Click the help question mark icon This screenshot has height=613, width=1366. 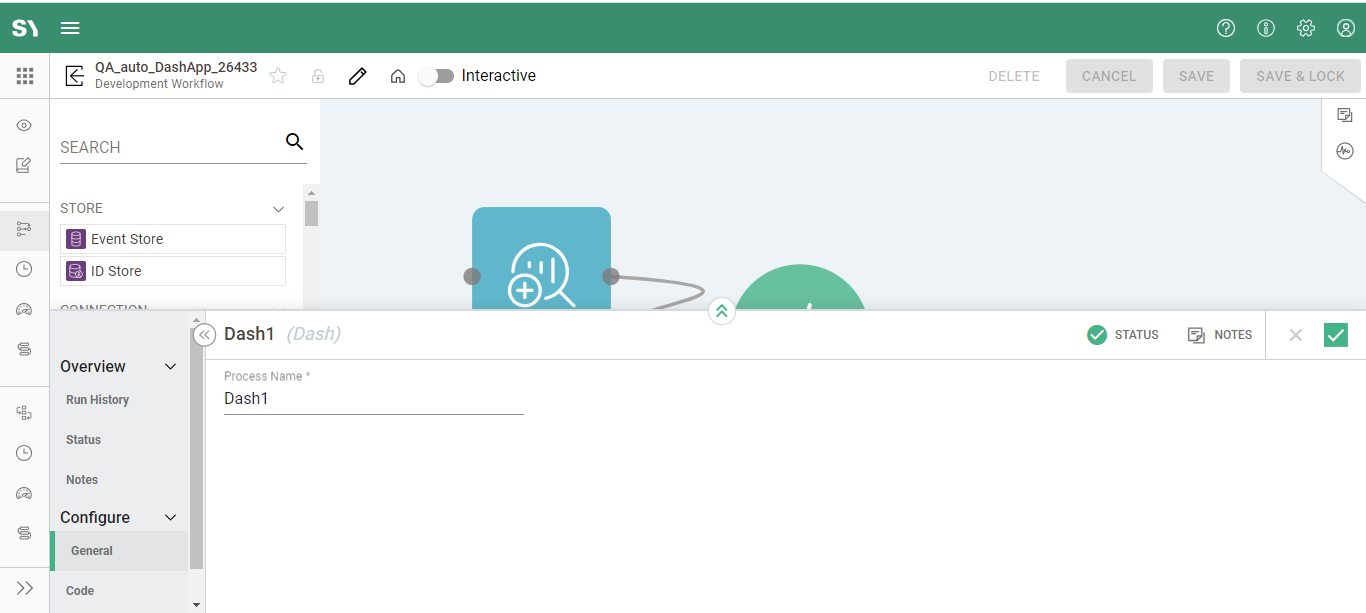[x=1226, y=28]
